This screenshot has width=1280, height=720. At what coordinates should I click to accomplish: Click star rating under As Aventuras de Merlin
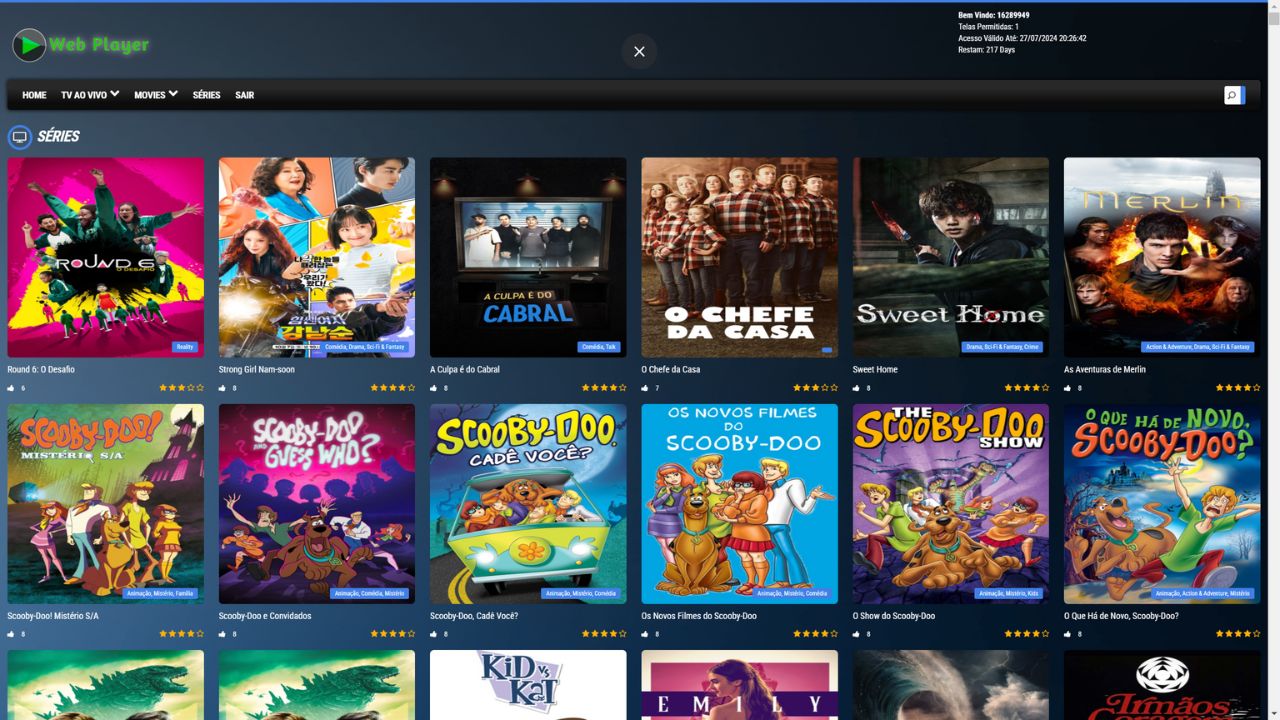pyautogui.click(x=1237, y=388)
